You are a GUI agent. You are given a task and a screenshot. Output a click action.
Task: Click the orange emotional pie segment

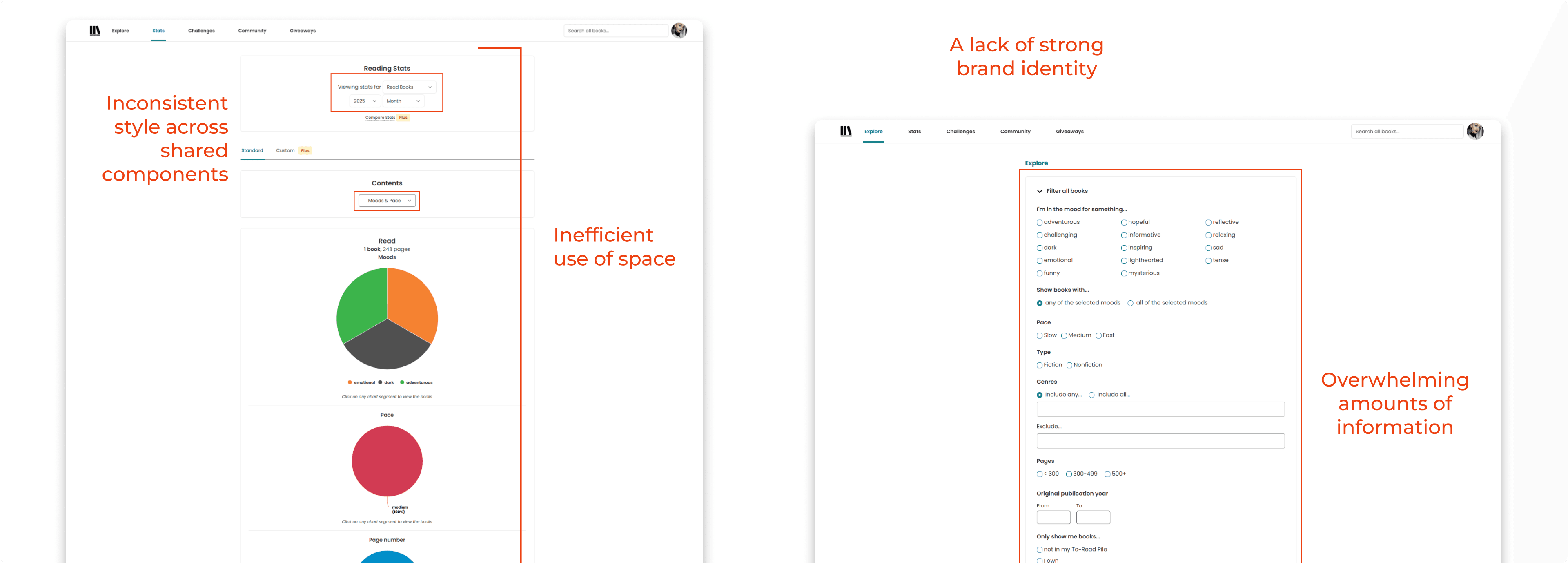pyautogui.click(x=411, y=302)
